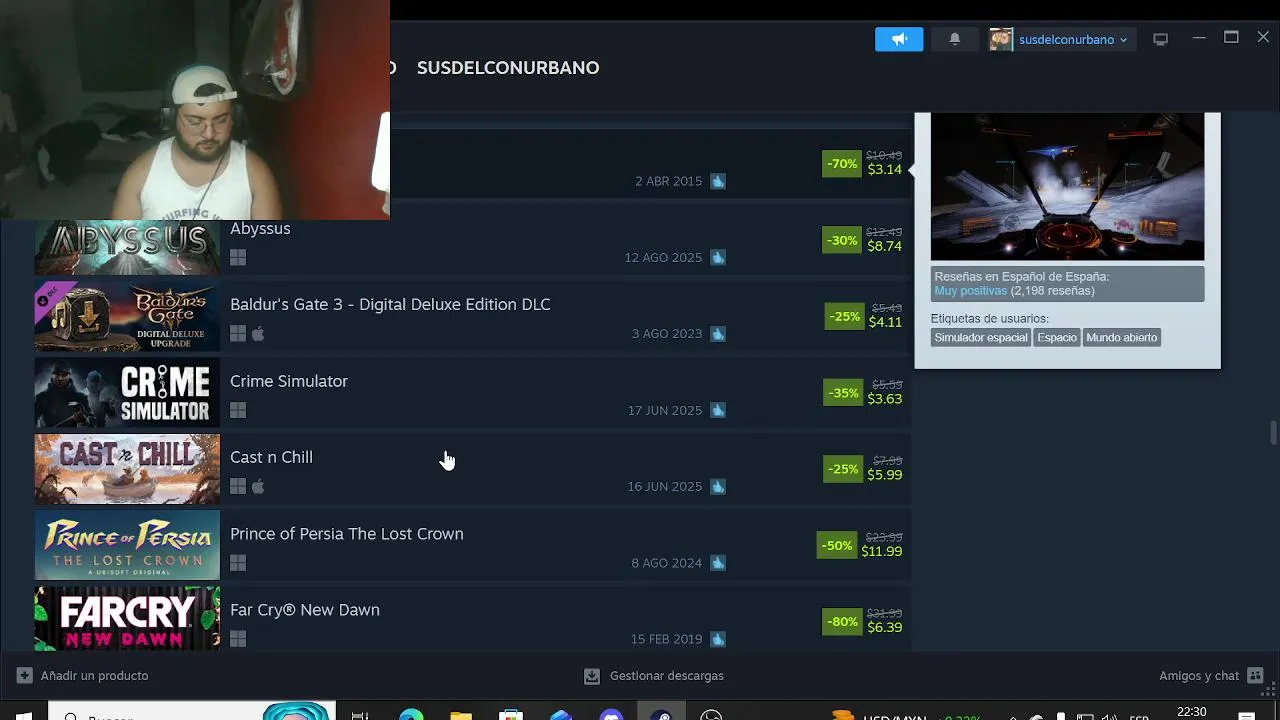Click the release date 8 AGO 2024
The width and height of the screenshot is (1280, 720).
[x=667, y=563]
